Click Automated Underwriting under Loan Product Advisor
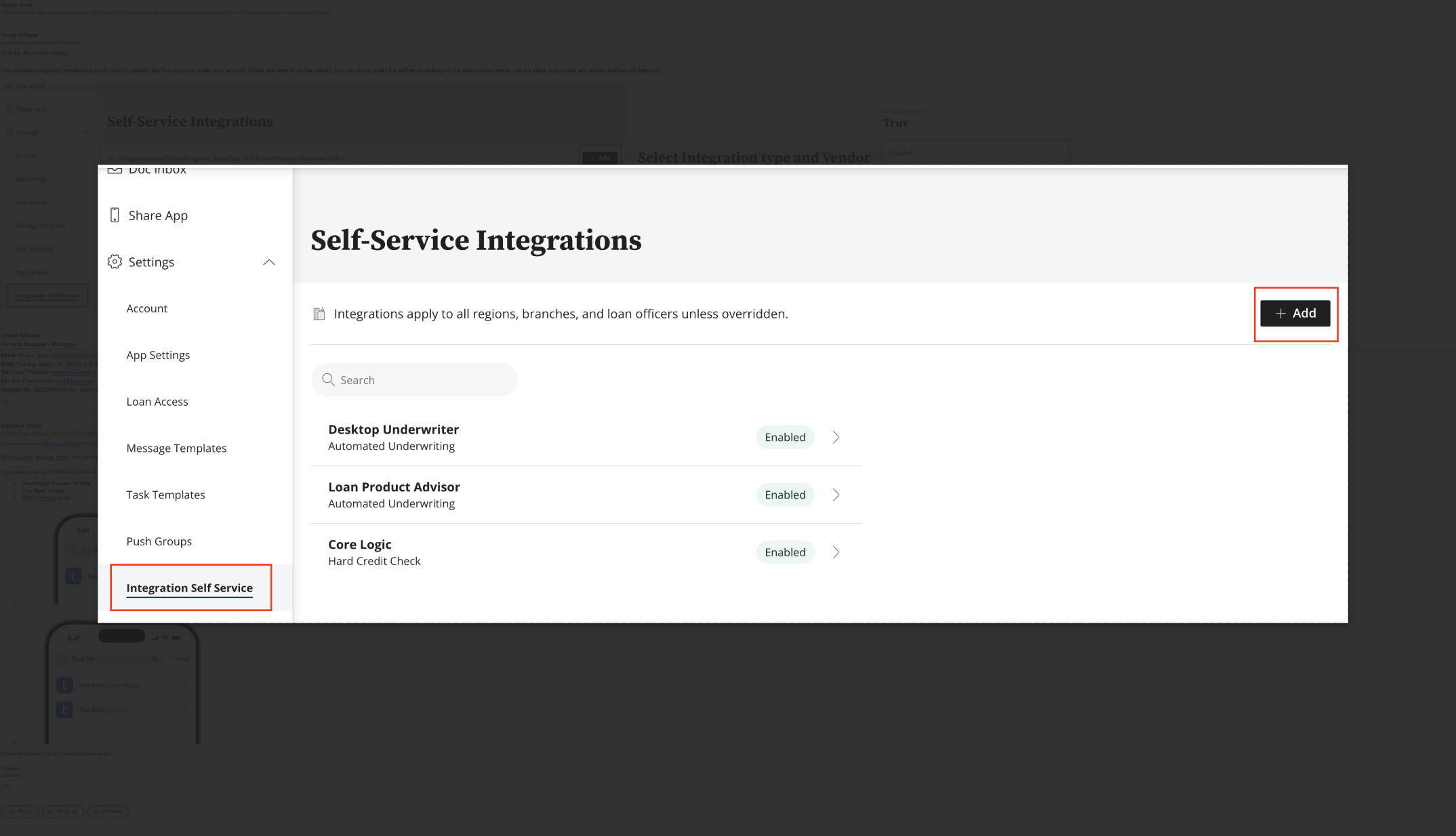 pos(391,504)
